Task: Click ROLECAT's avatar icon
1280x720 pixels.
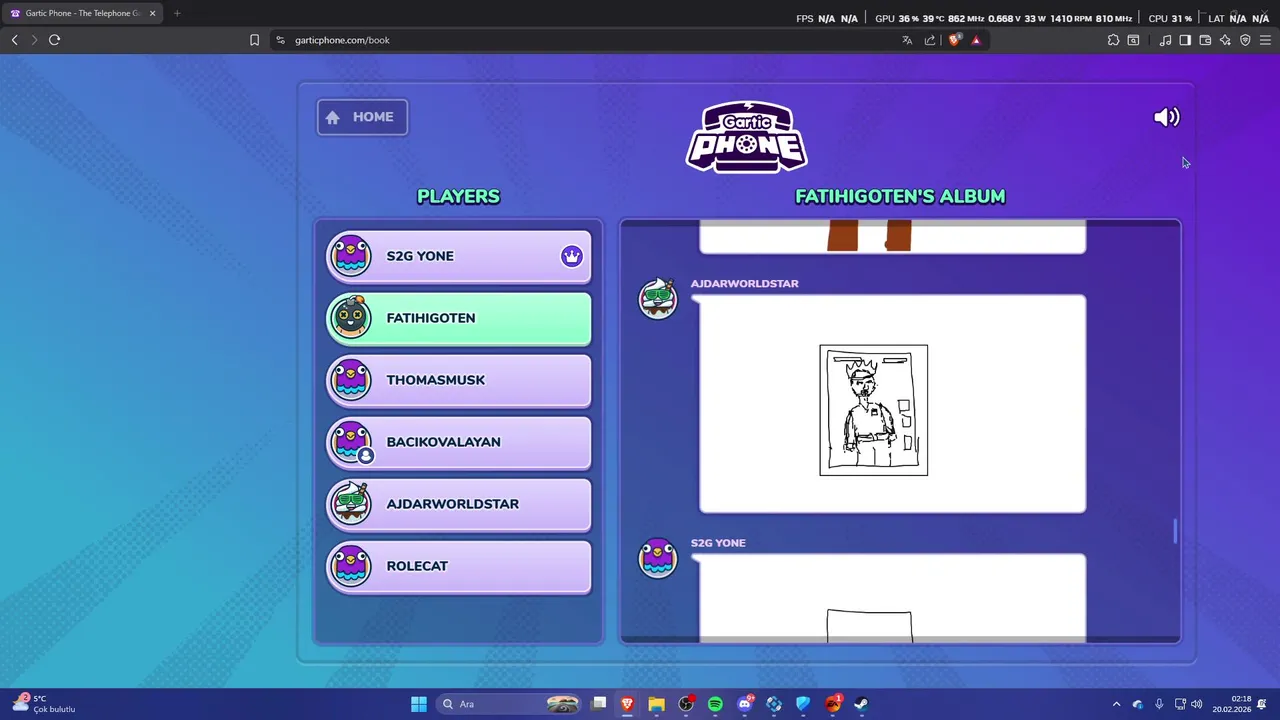Action: tap(351, 566)
